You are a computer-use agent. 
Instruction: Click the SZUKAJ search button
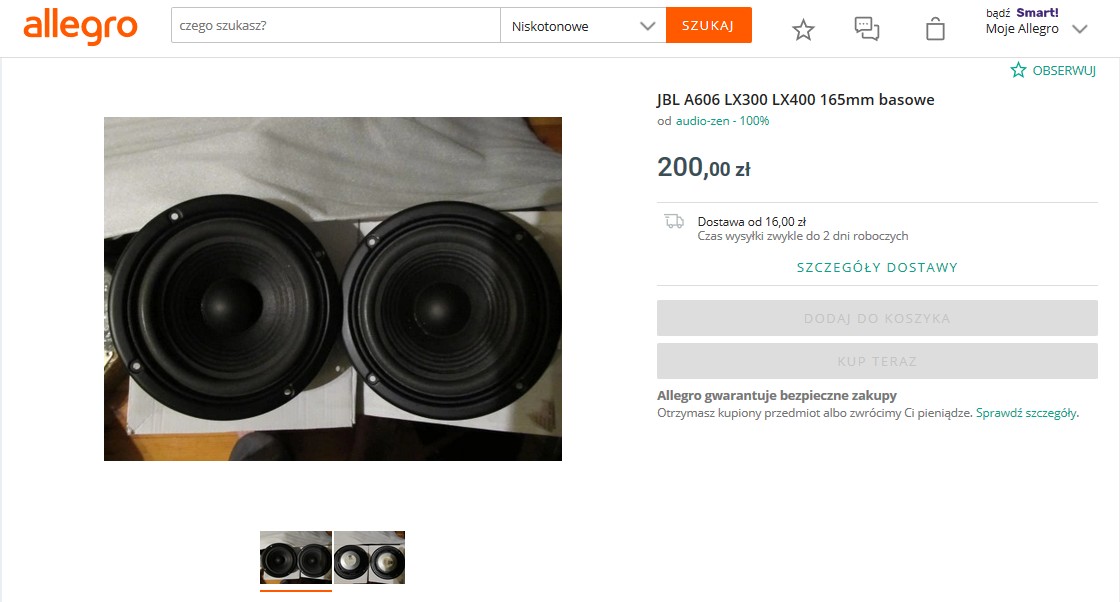(x=709, y=25)
